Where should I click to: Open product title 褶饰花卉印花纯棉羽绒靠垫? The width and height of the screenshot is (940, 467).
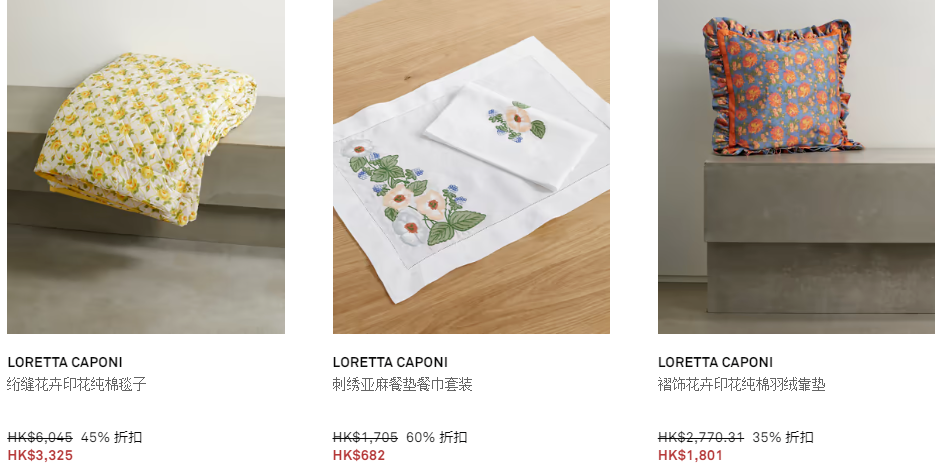tap(742, 384)
